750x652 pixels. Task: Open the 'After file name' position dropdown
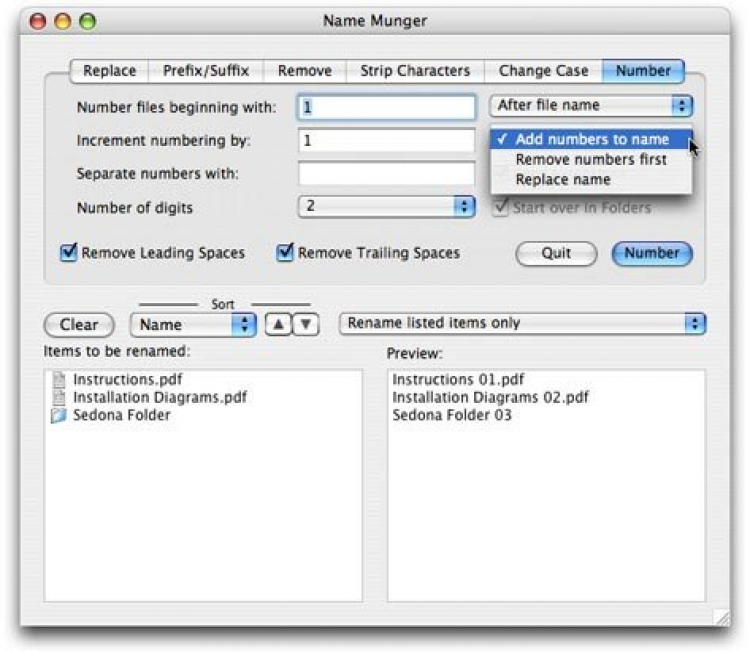click(x=591, y=105)
